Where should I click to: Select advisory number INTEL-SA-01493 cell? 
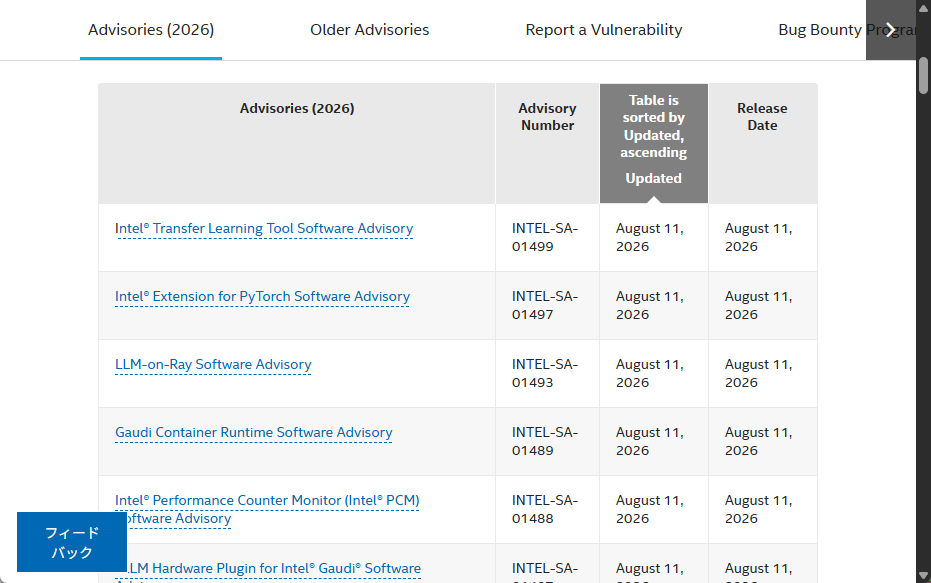click(x=547, y=373)
